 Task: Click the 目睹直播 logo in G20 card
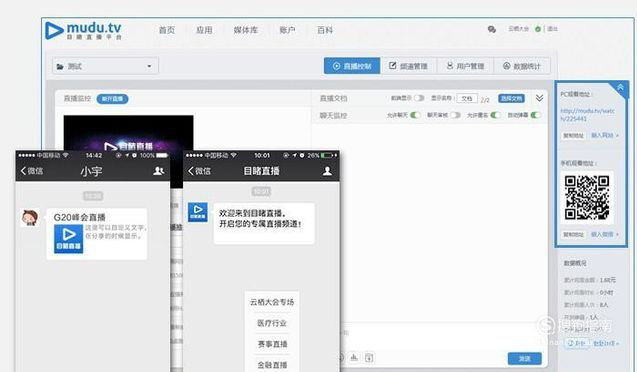point(68,239)
